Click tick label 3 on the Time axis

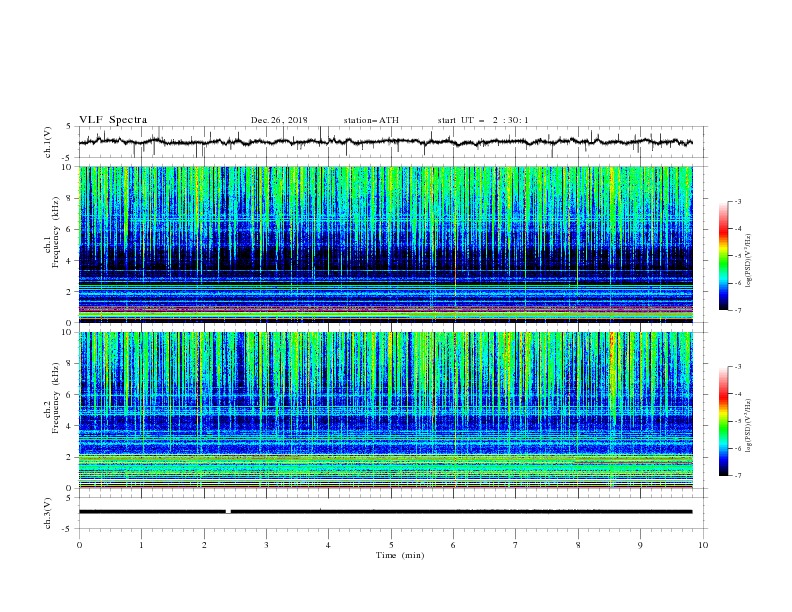click(x=266, y=545)
